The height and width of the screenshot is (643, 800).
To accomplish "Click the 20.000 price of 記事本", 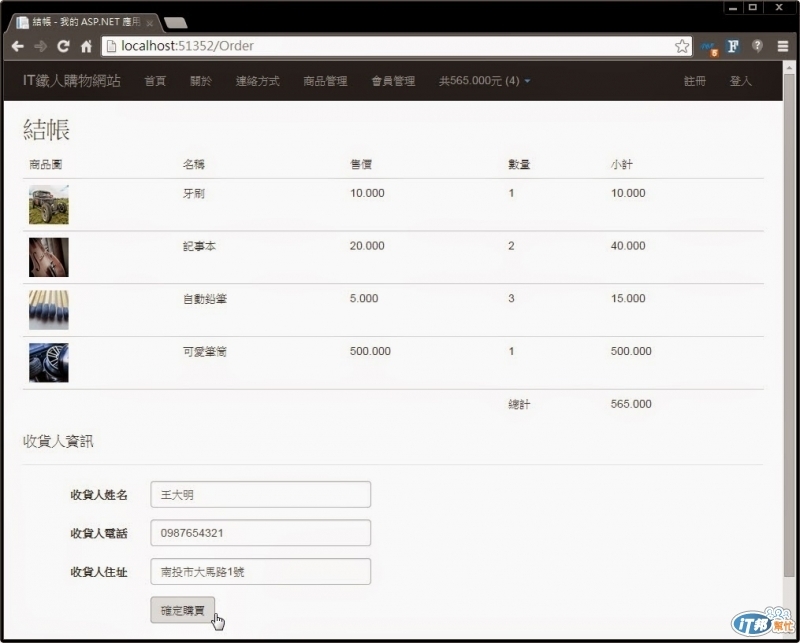I will tap(367, 245).
